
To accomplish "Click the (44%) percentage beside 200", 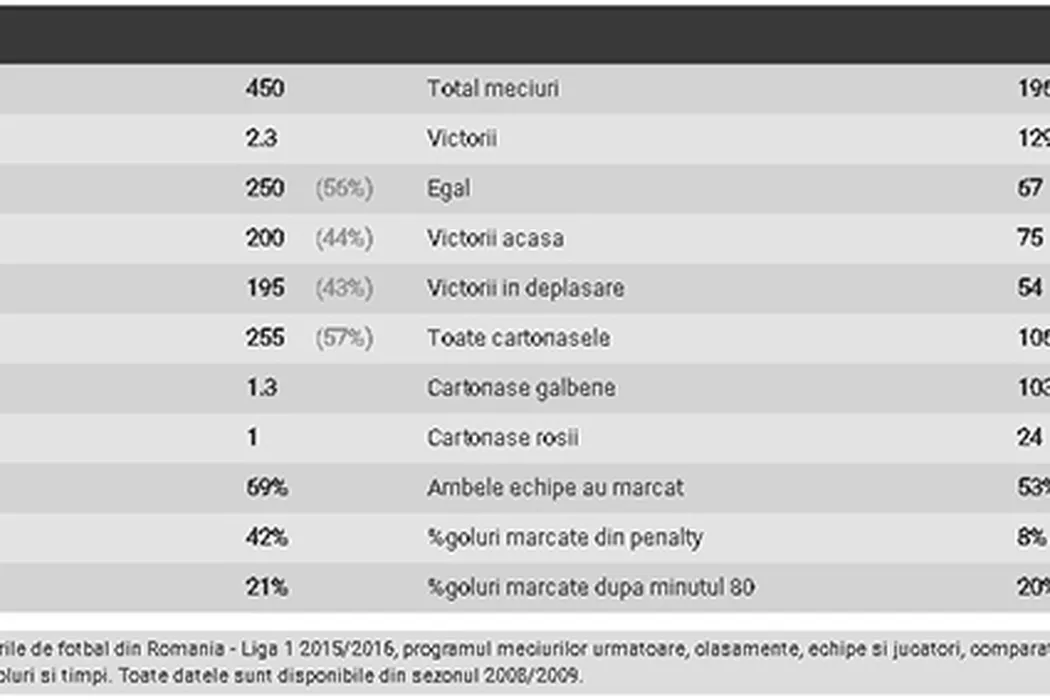I will (x=344, y=238).
